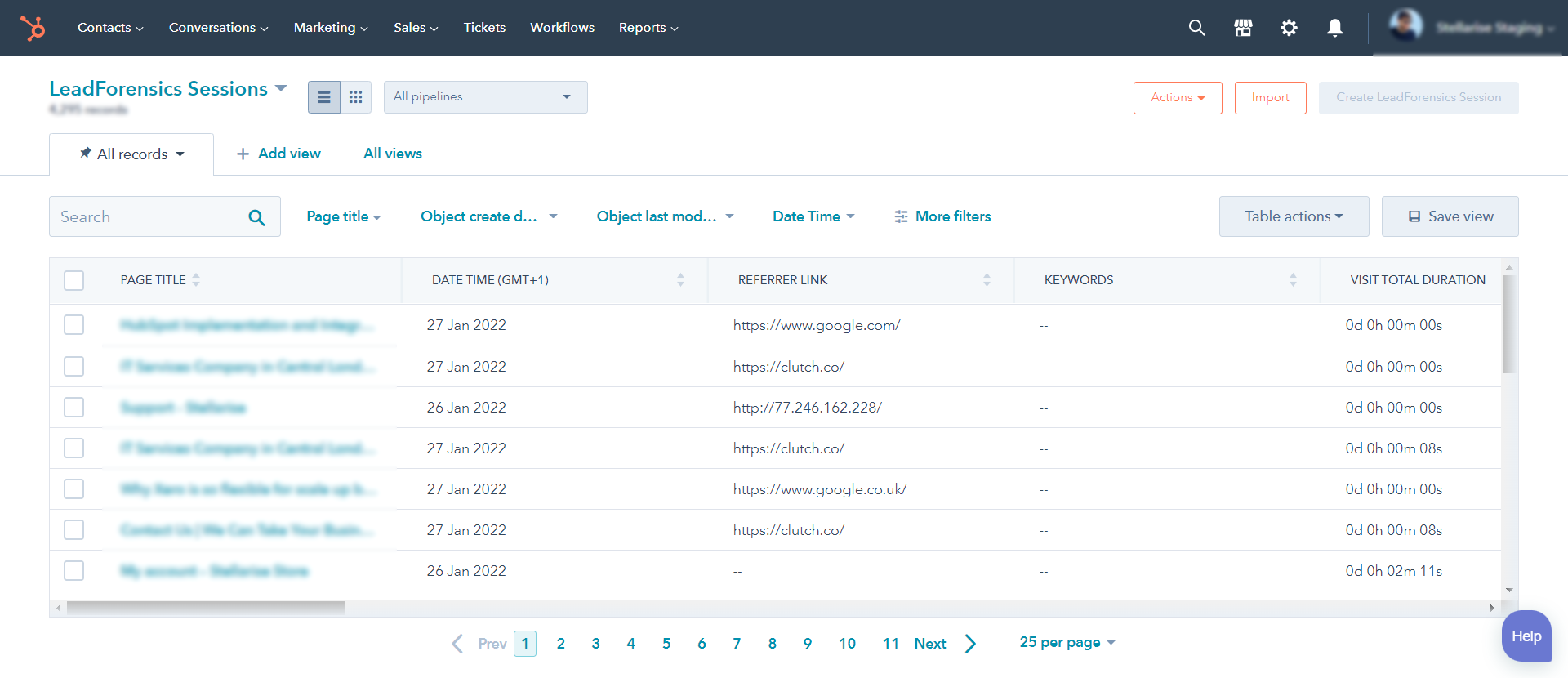The width and height of the screenshot is (1568, 678).
Task: Click the pin icon on All records tab
Action: (85, 153)
